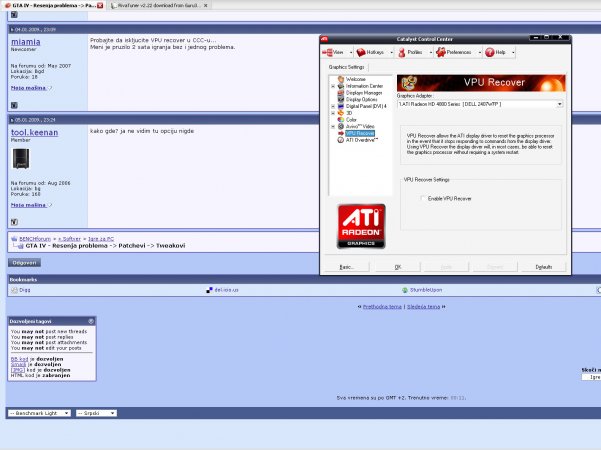Select Welcome in the settings tree
Screen dimensions: 601x450
pos(355,79)
